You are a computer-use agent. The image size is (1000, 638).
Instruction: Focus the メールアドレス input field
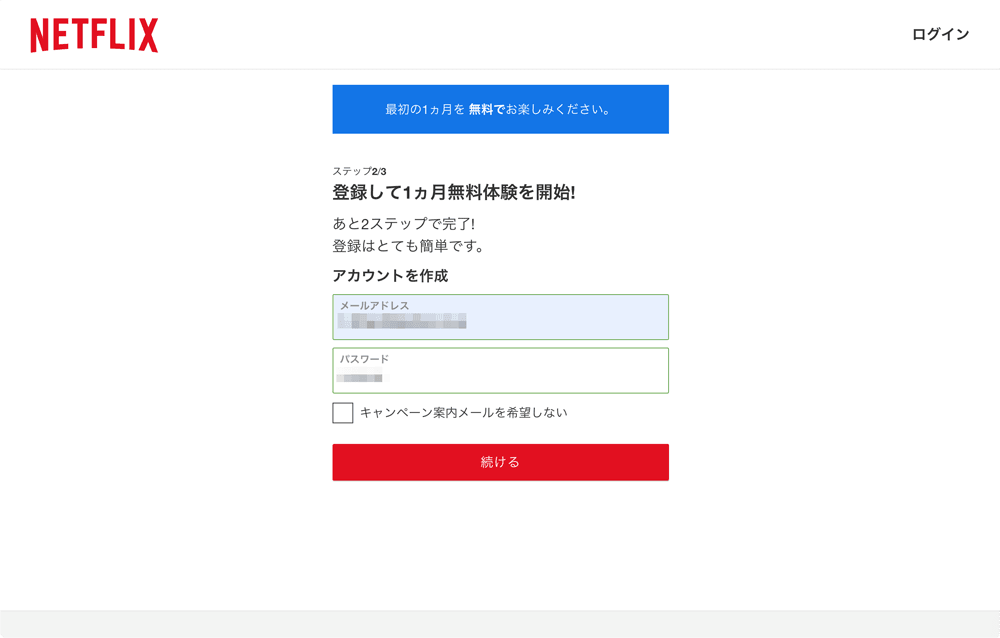coord(501,317)
